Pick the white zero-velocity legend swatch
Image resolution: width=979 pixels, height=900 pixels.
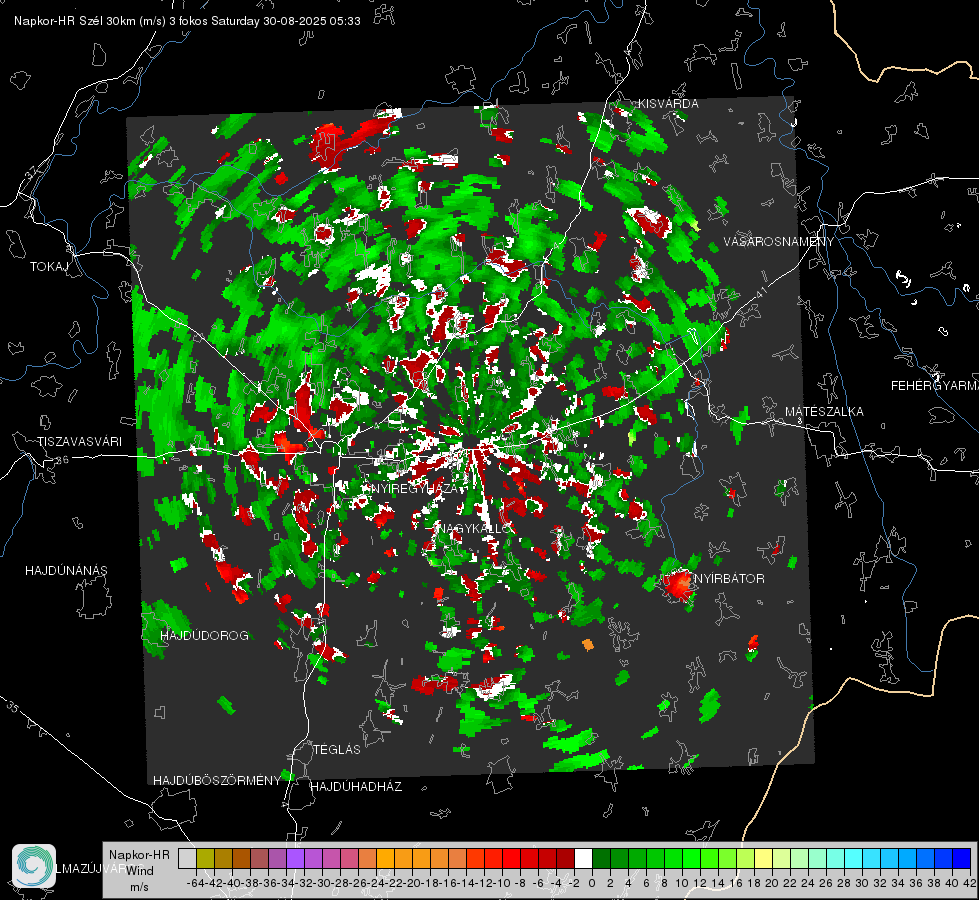[583, 858]
